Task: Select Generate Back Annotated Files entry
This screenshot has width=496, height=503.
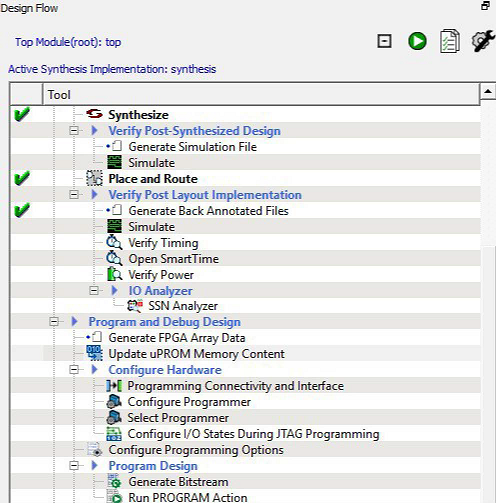Action: coord(208,211)
